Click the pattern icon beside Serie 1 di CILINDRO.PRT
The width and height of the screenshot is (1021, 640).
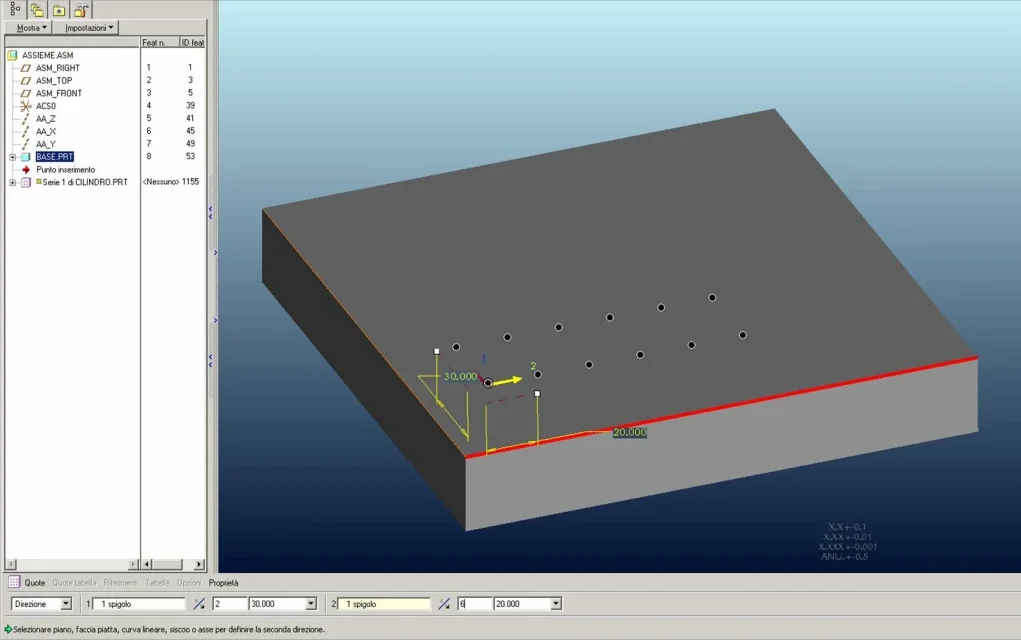click(25, 182)
